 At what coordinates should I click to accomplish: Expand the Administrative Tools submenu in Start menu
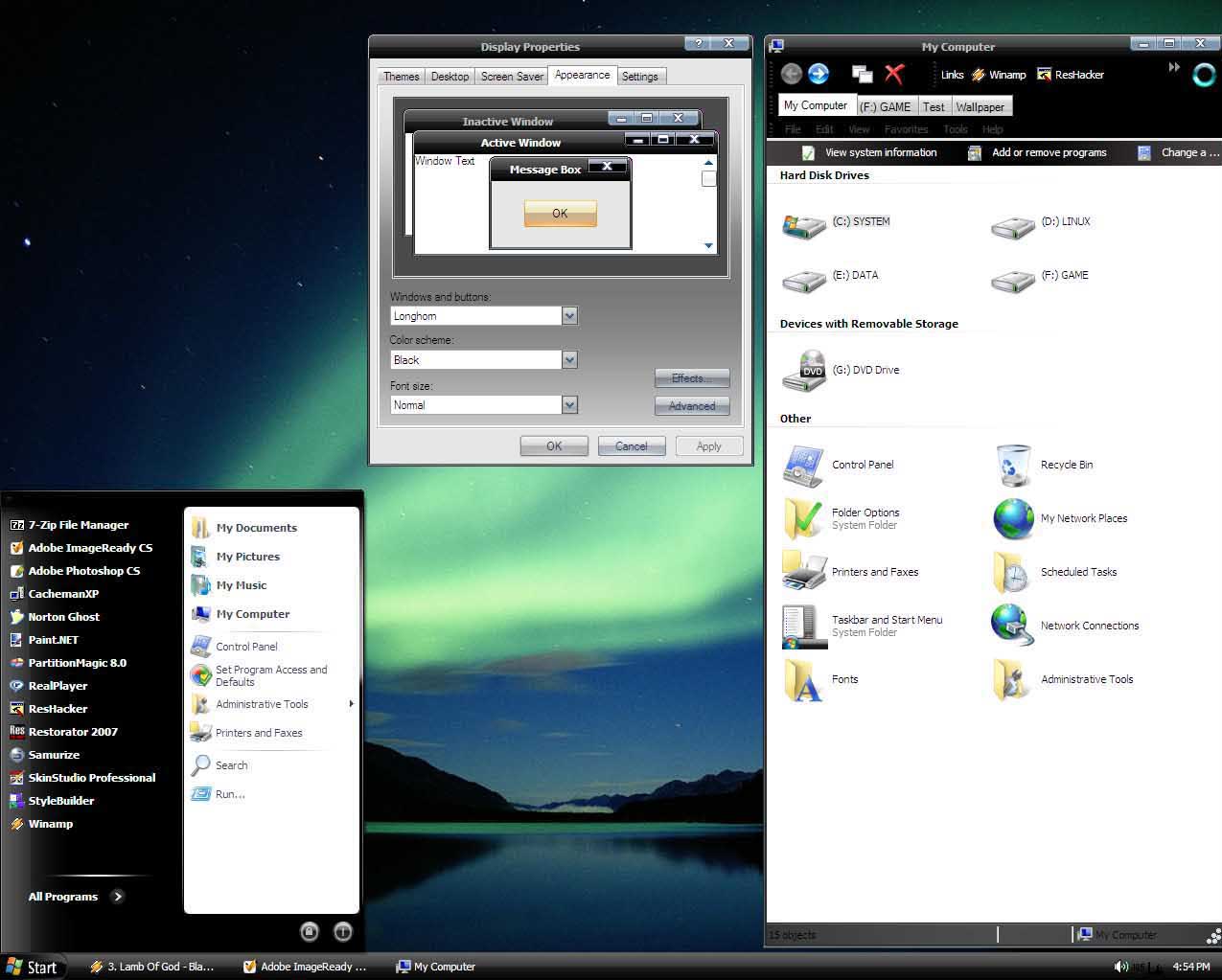coord(351,704)
